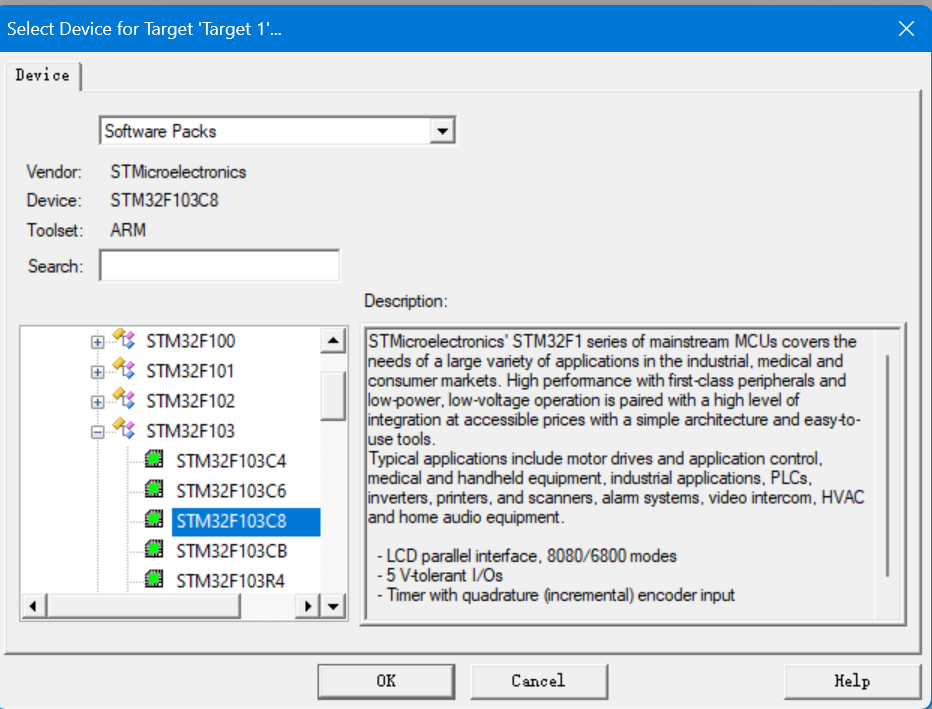The height and width of the screenshot is (709, 932).
Task: Click the Description box vertical scrollbar
Action: click(887, 465)
